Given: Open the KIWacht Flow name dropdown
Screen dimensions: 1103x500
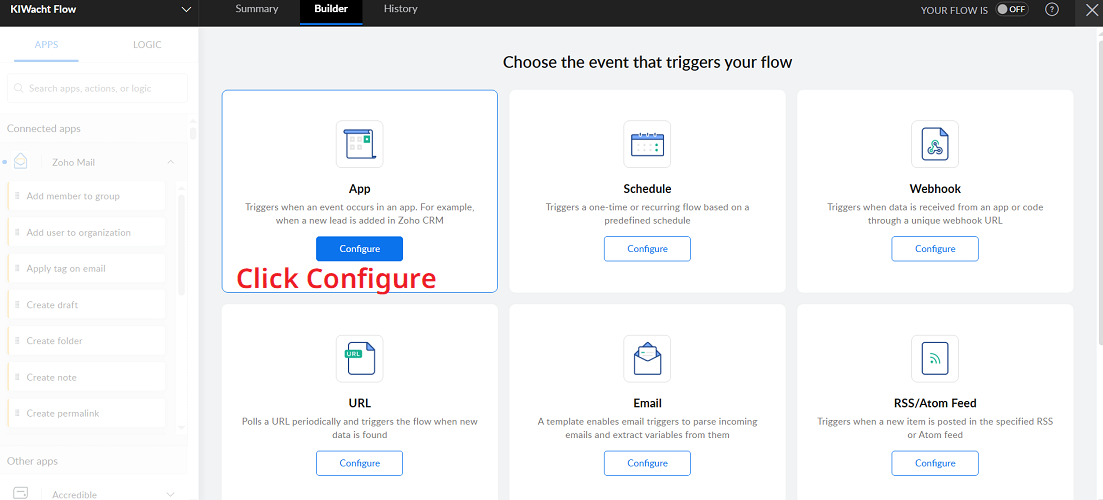Looking at the screenshot, I should pos(185,9).
